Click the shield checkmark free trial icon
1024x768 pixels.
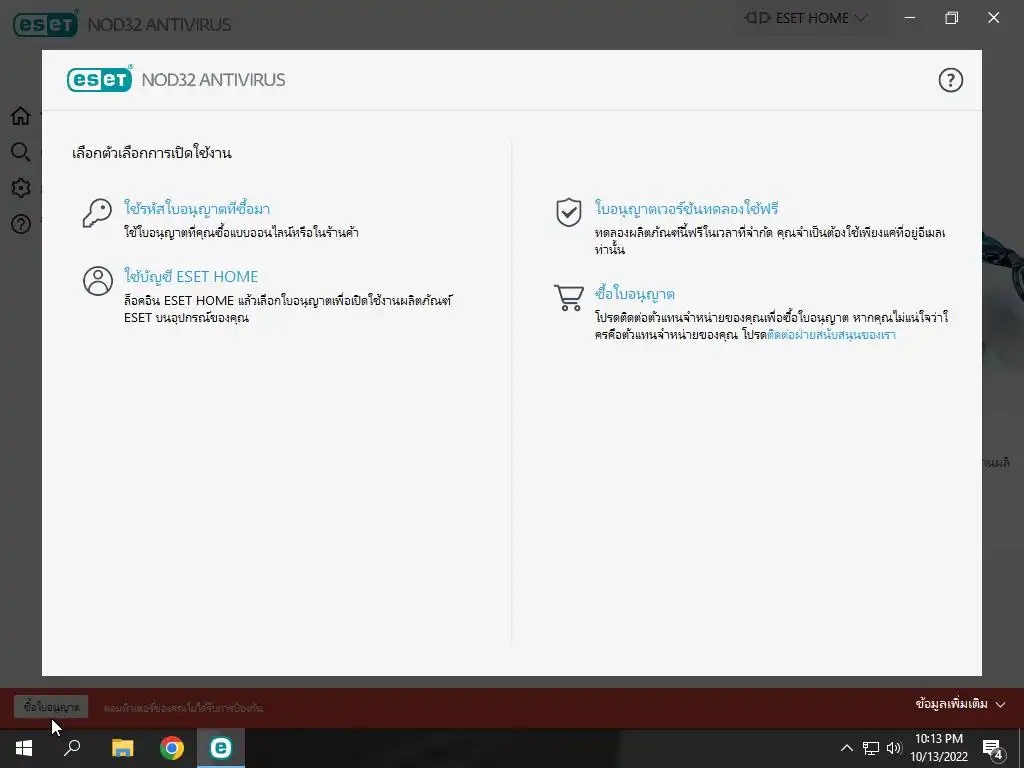[569, 212]
